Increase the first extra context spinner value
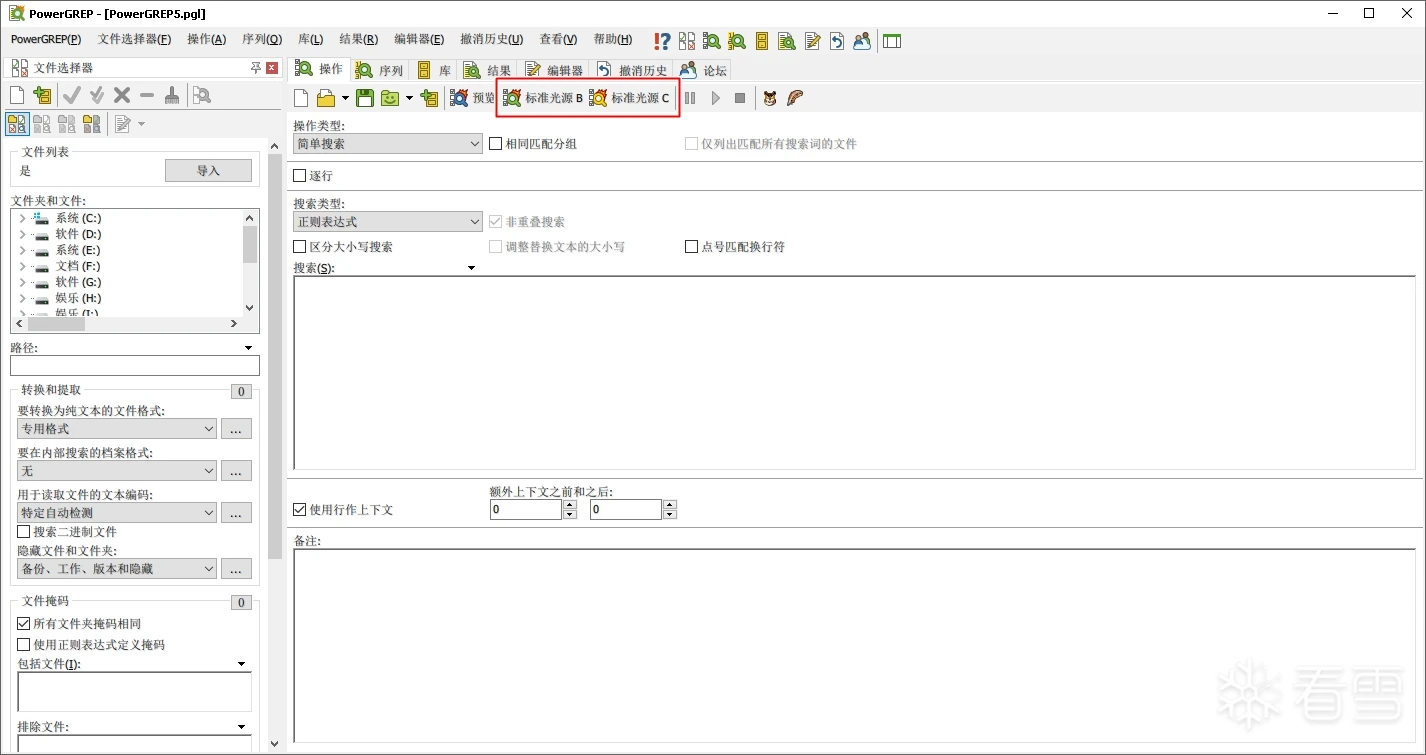Viewport: 1426px width, 755px height. (570, 505)
